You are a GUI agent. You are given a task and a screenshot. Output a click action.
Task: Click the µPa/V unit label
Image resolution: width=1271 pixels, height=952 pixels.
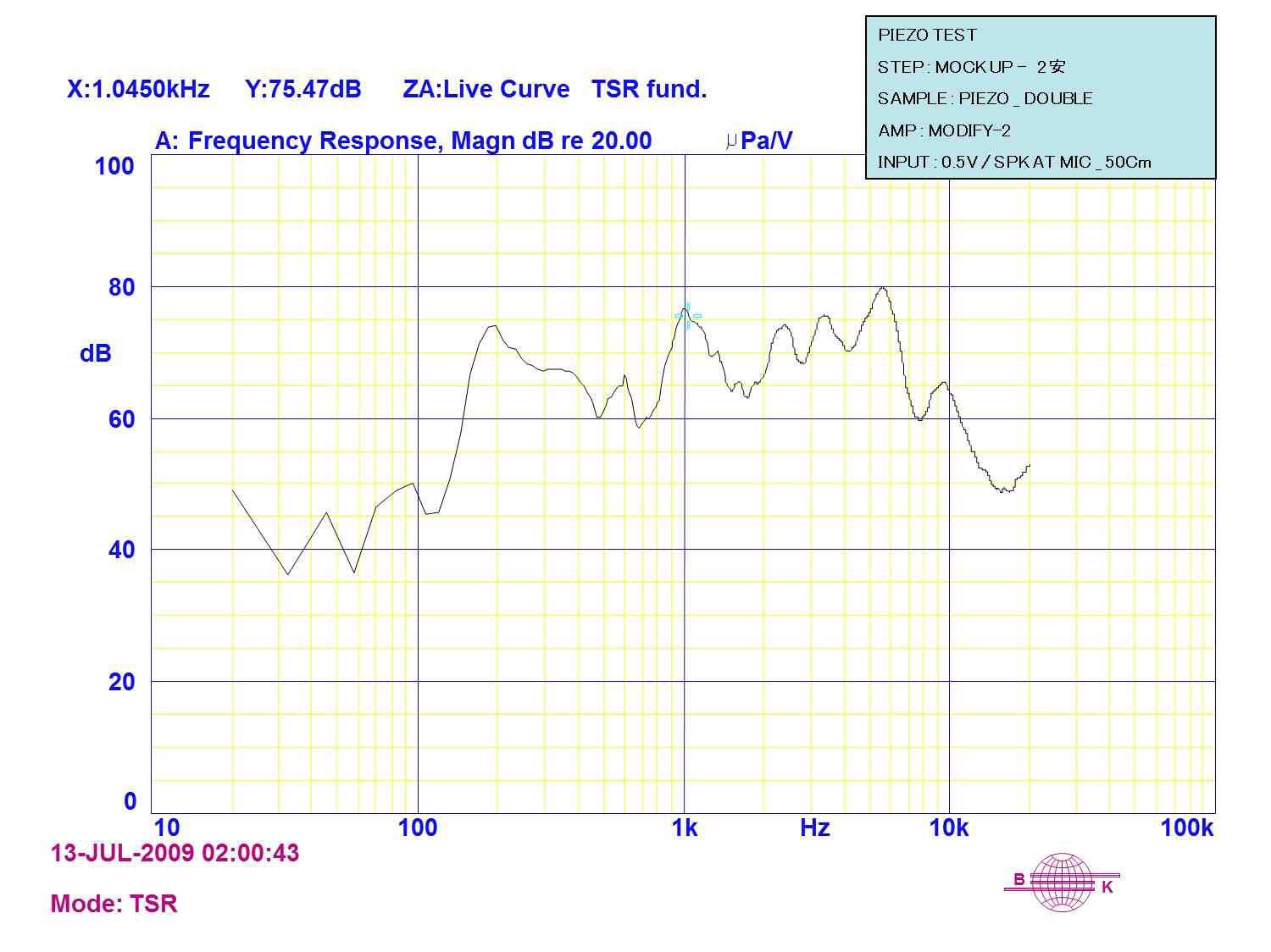(x=759, y=141)
